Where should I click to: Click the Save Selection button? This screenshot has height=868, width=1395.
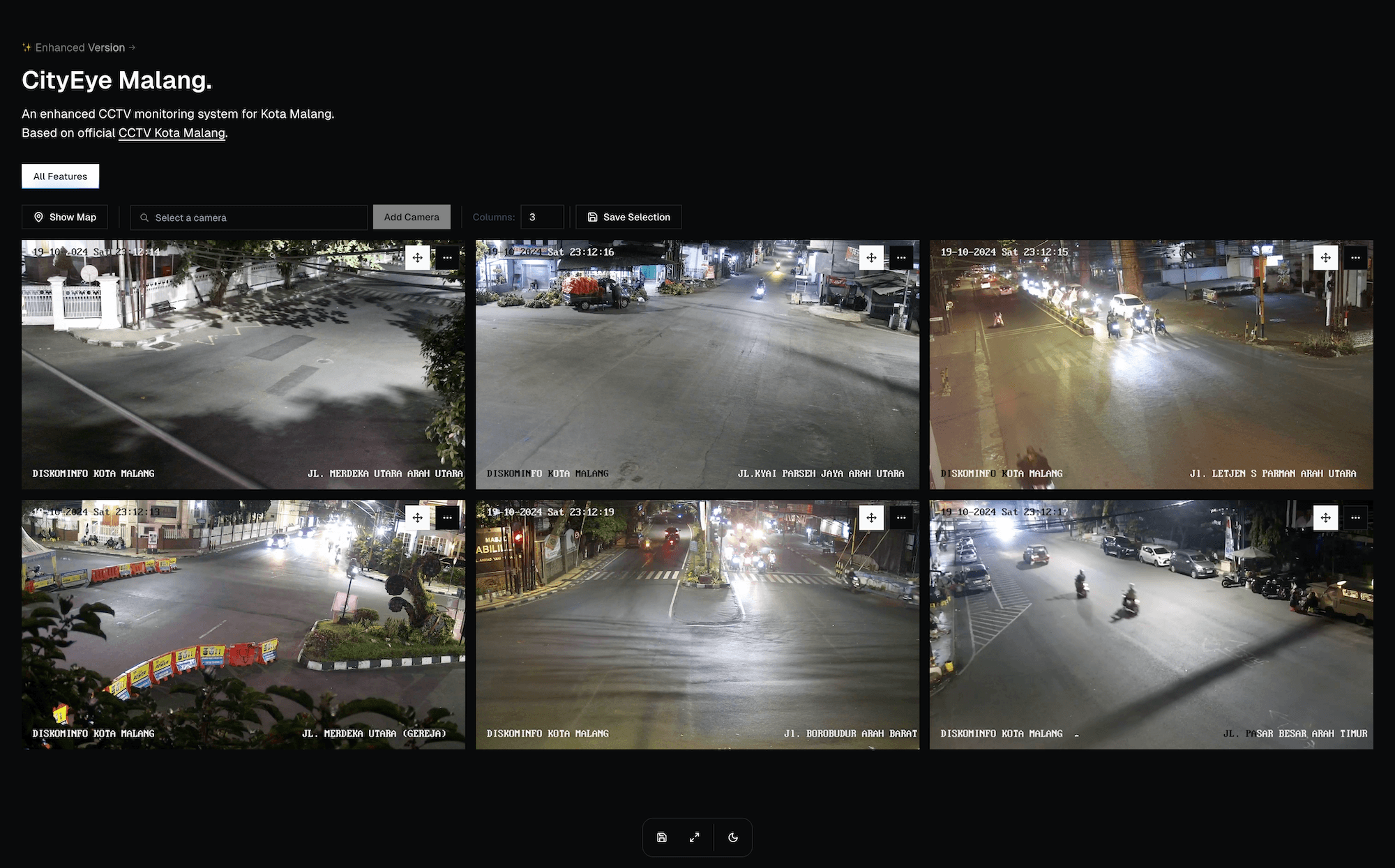point(628,217)
